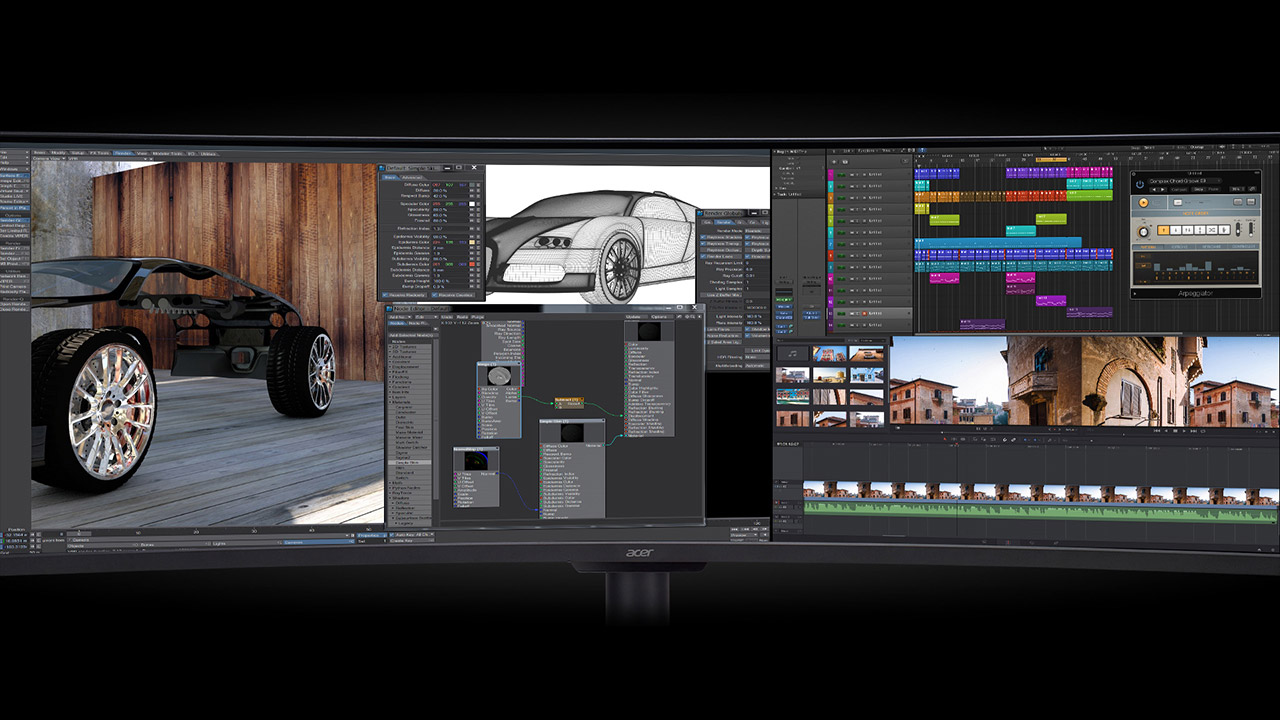Click the Options button in Node Editor

(661, 316)
